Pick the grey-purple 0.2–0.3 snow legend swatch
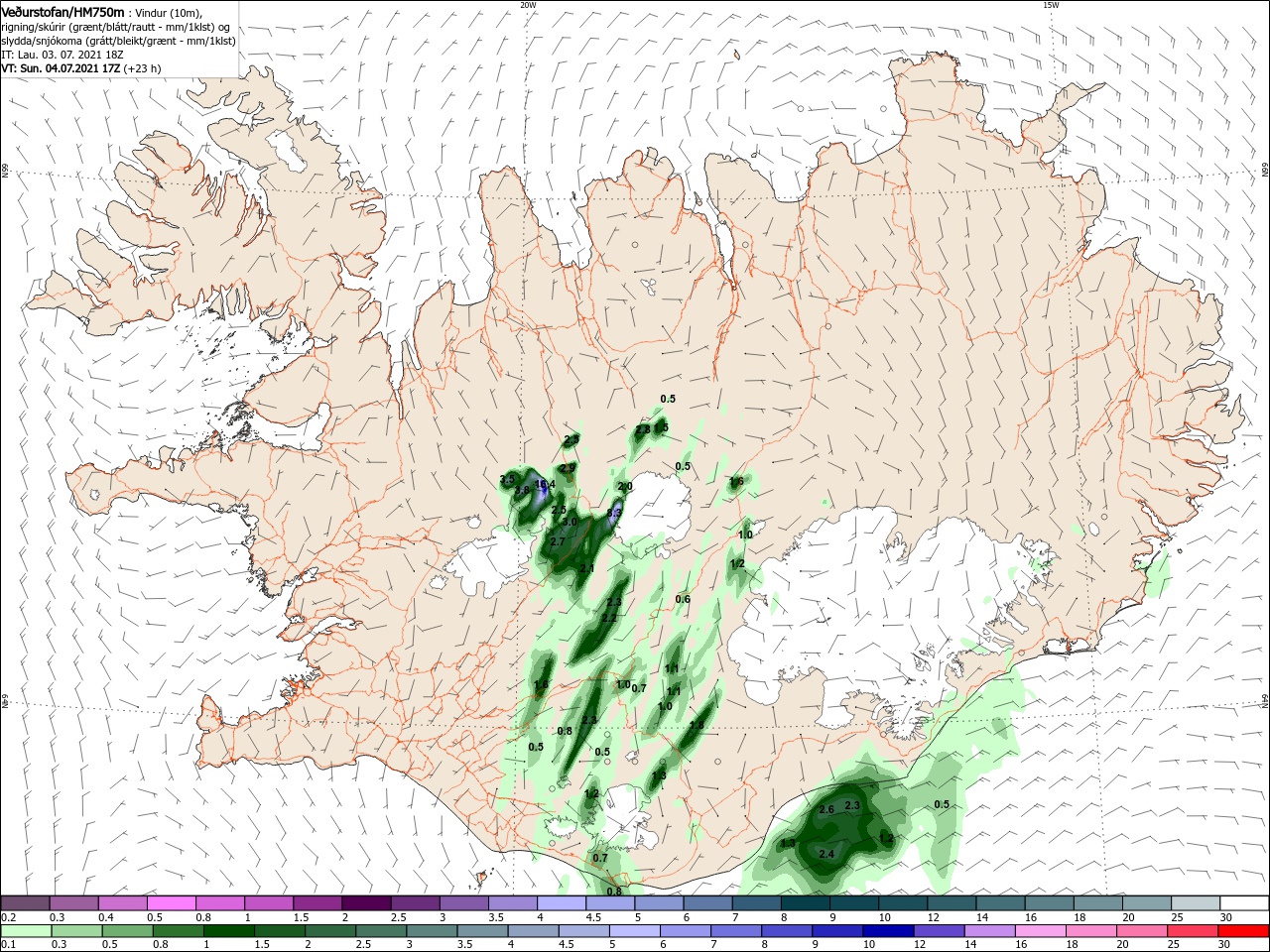 27,903
